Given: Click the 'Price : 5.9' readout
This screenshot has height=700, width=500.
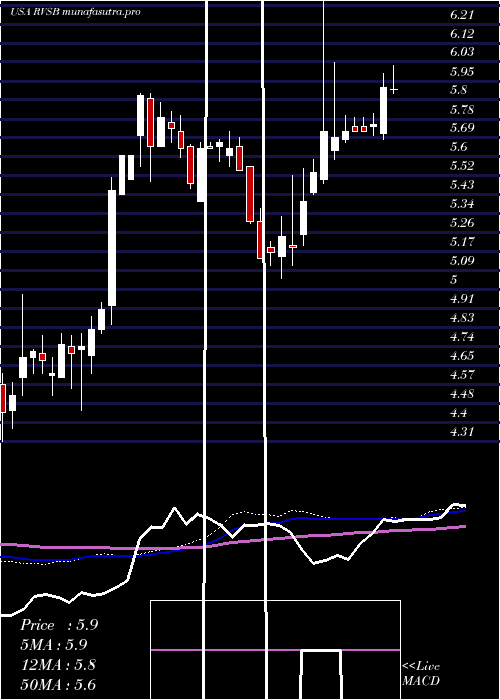Looking at the screenshot, I should pyautogui.click(x=59, y=625).
